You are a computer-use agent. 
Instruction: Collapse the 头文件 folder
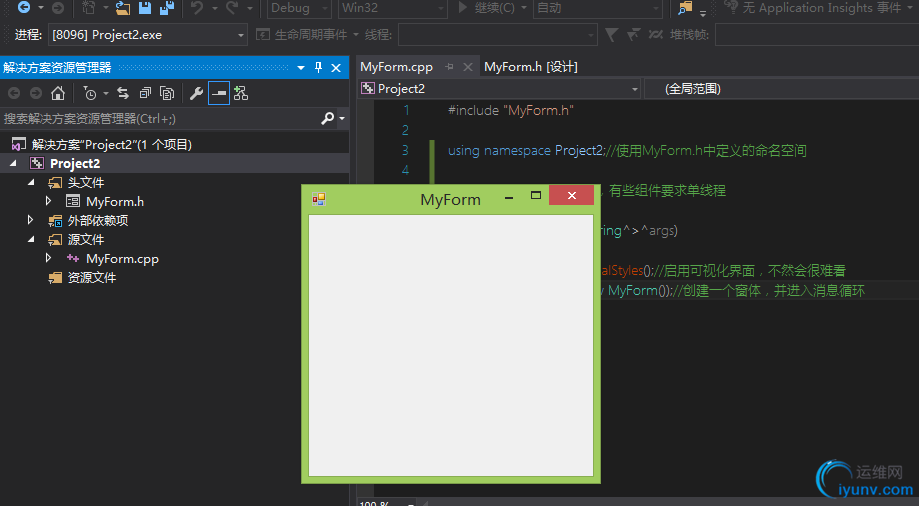tap(31, 182)
